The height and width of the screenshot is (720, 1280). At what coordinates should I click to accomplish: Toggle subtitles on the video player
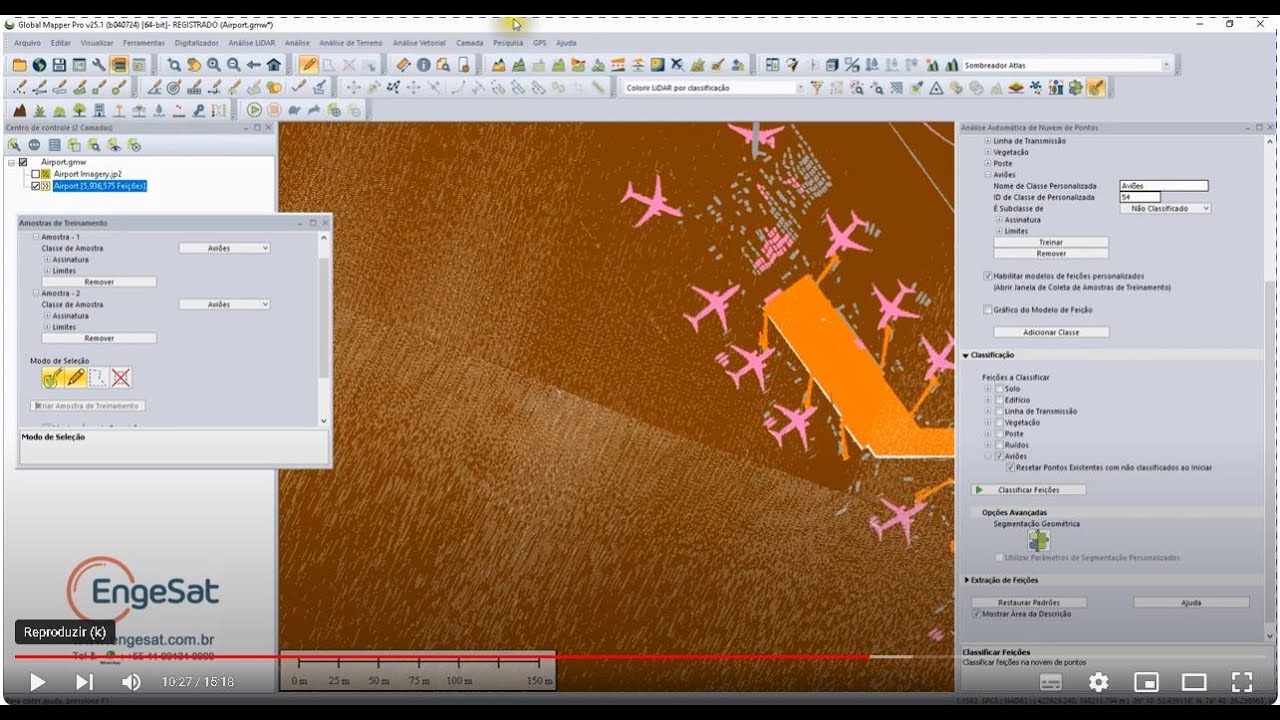1051,682
